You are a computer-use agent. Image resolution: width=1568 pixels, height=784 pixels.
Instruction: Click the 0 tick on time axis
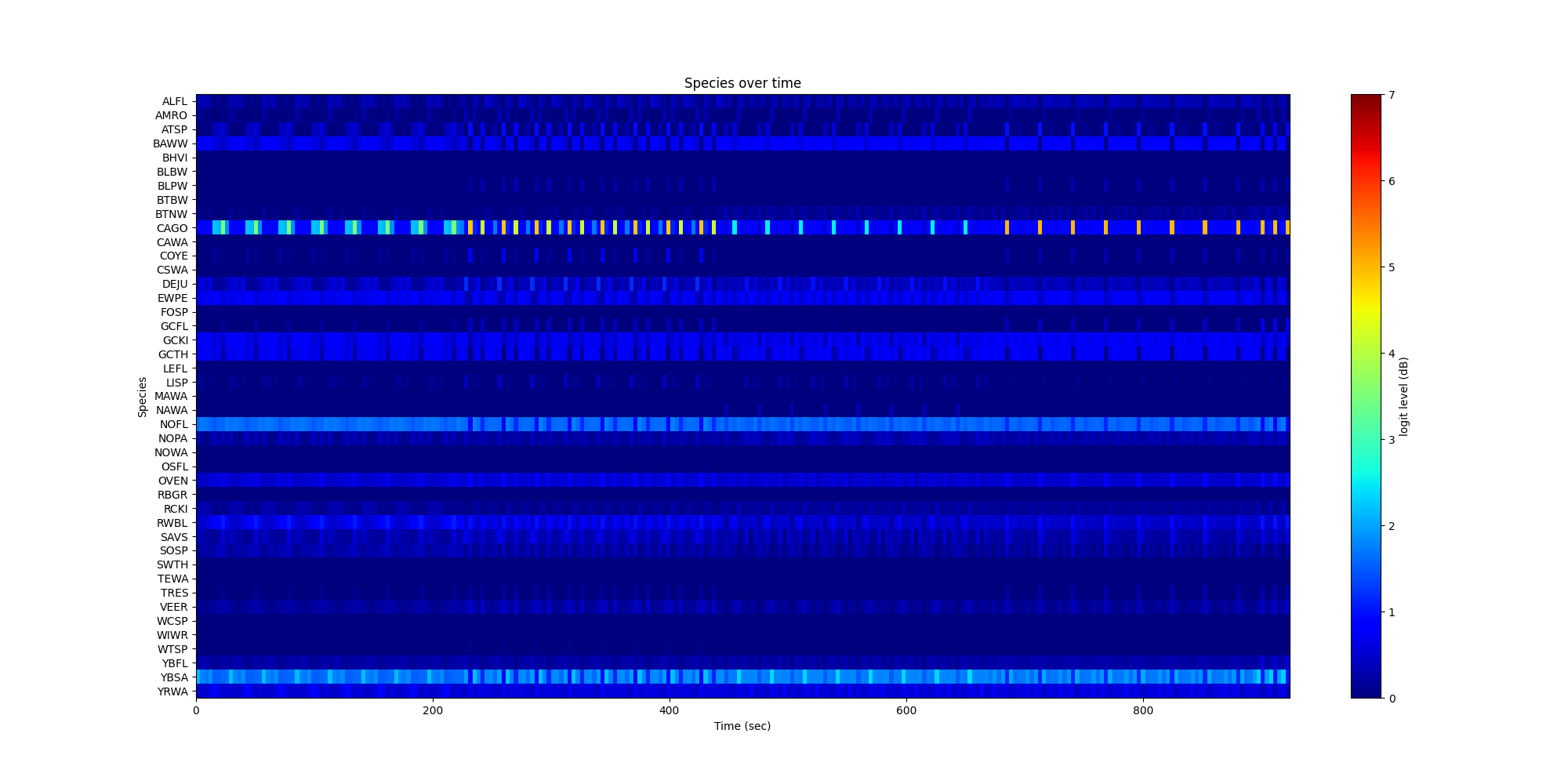[x=196, y=710]
